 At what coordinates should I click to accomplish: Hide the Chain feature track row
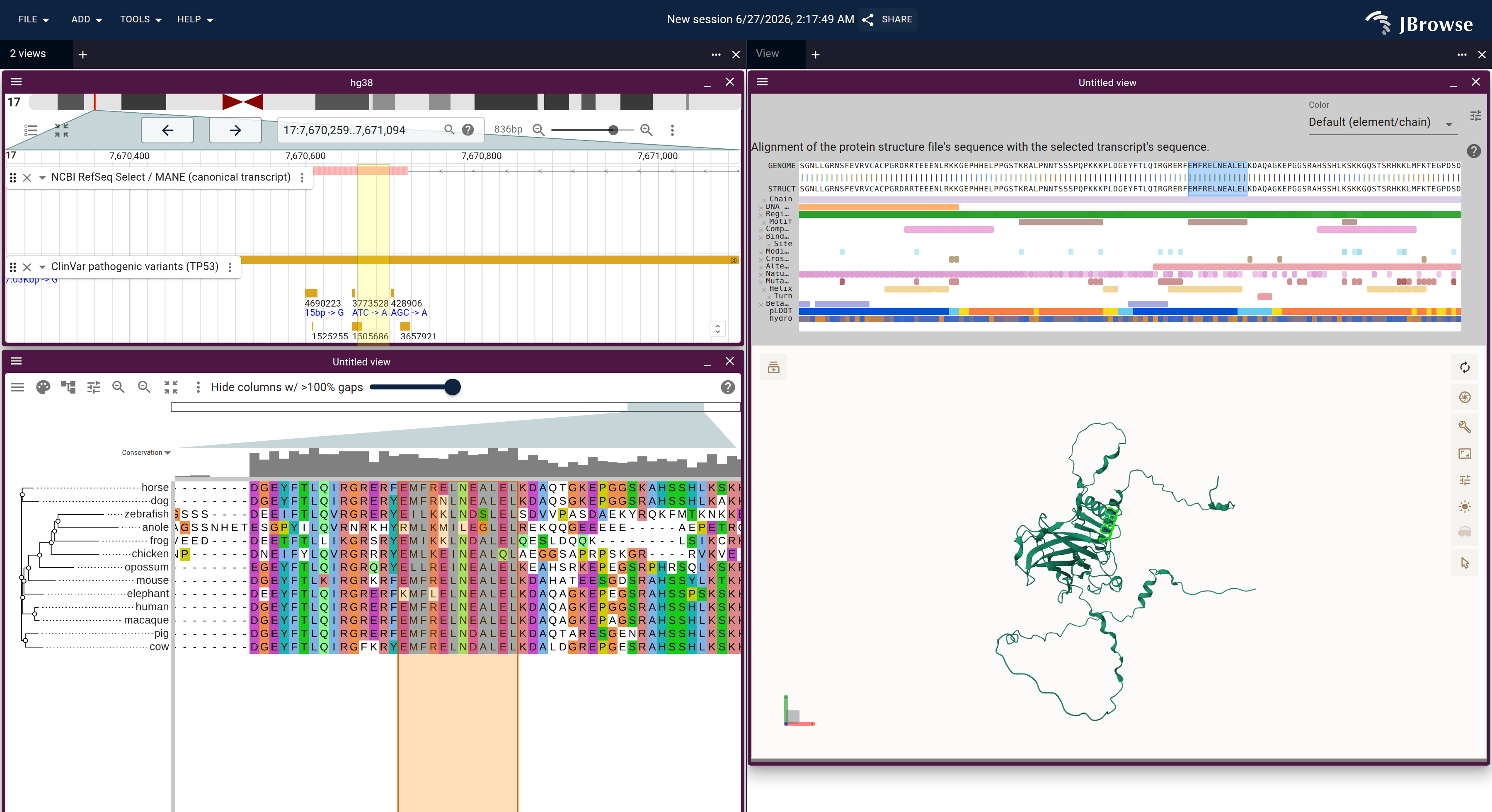click(764, 201)
